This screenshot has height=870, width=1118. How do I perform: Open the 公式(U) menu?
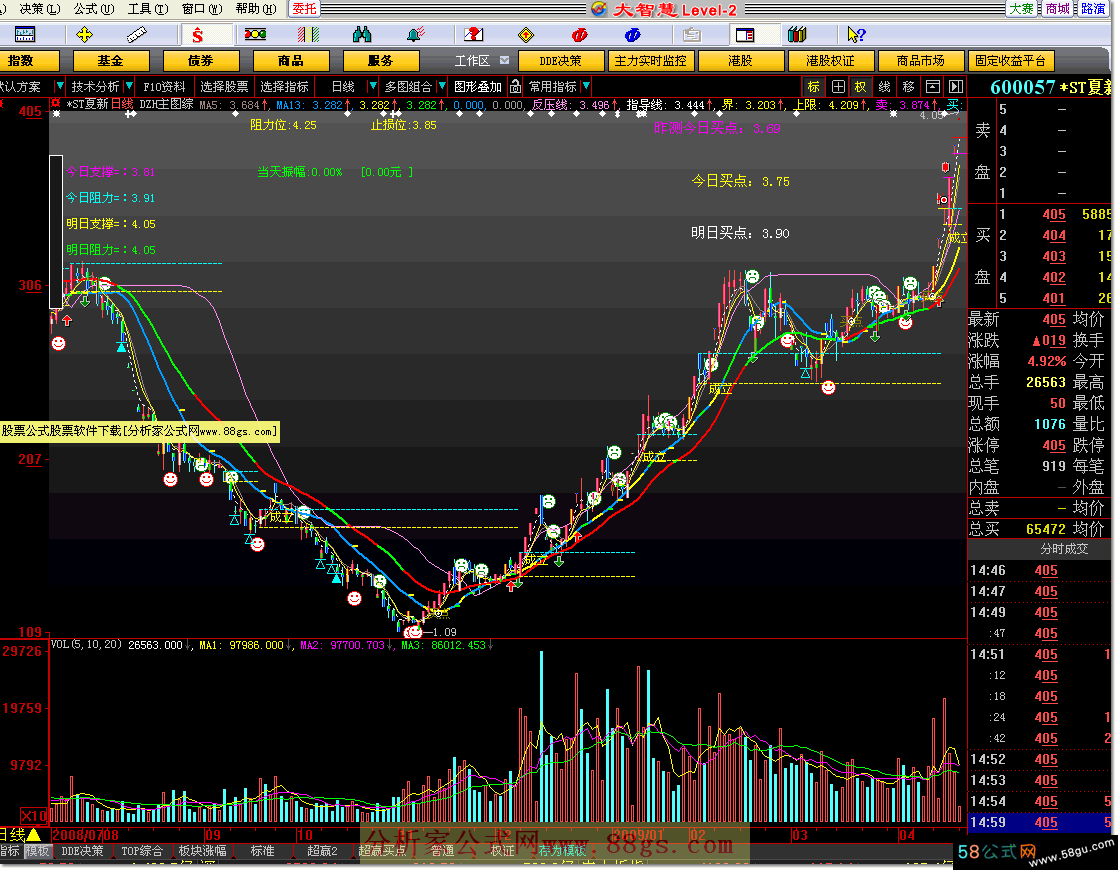pos(93,9)
